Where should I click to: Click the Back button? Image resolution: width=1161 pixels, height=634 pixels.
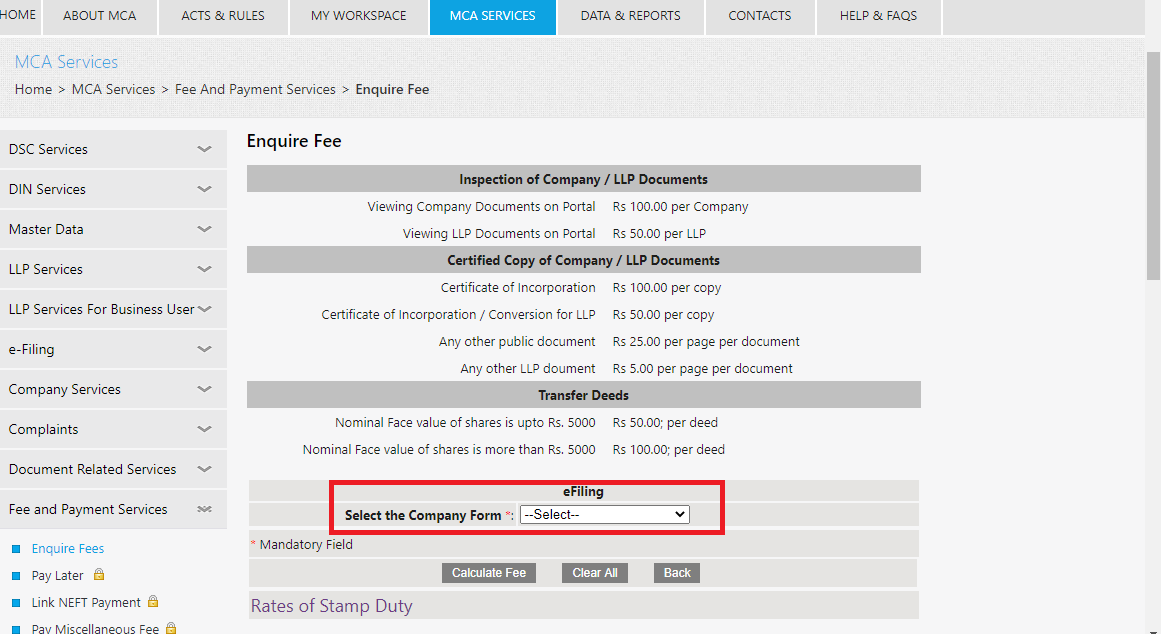[x=677, y=573]
